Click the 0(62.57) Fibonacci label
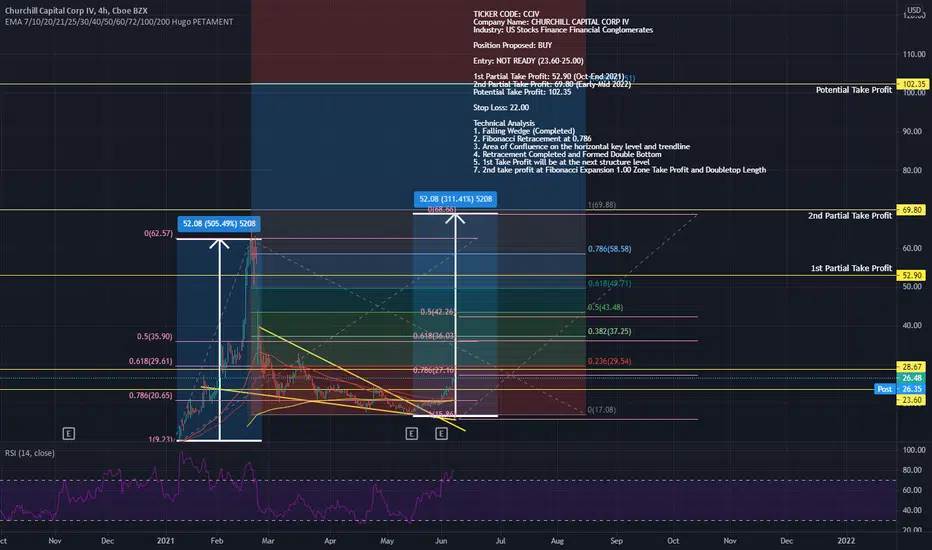The width and height of the screenshot is (932, 550). click(158, 234)
